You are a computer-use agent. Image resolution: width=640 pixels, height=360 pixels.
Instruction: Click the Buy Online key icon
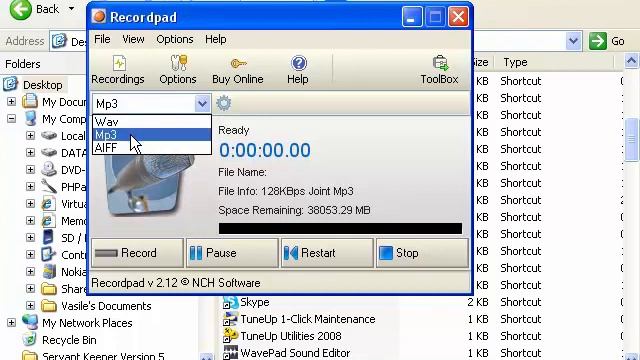click(238, 64)
